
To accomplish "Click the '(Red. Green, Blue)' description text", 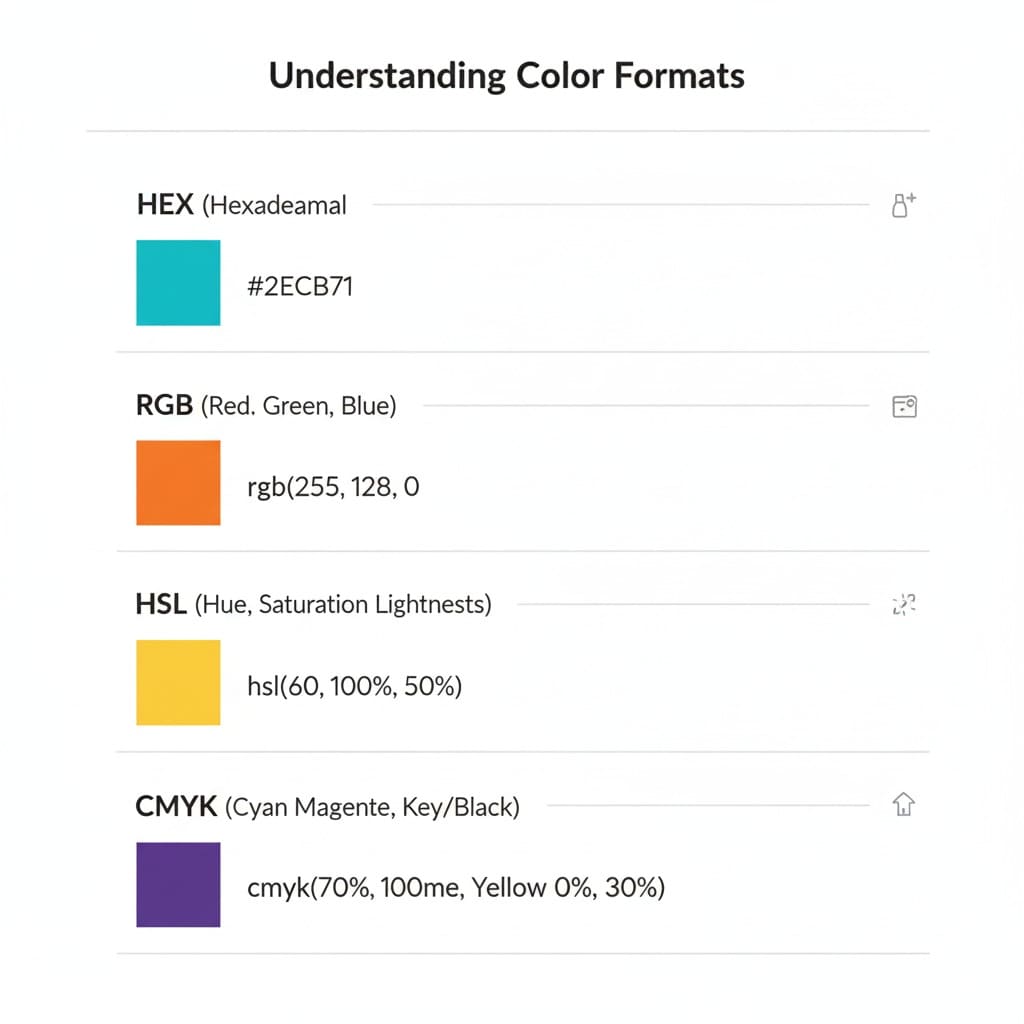I will click(299, 407).
